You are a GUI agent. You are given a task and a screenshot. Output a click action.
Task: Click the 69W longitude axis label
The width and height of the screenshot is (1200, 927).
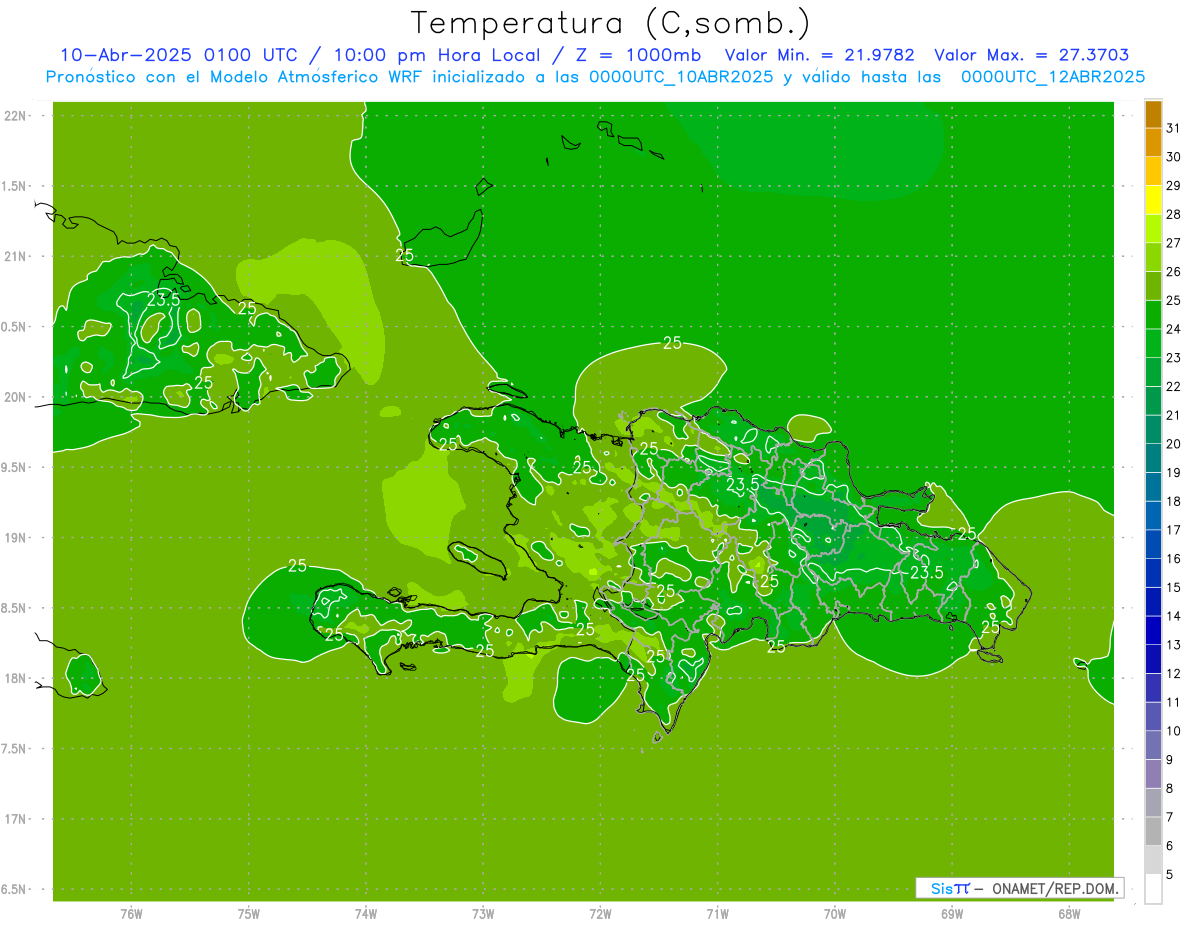(x=952, y=914)
